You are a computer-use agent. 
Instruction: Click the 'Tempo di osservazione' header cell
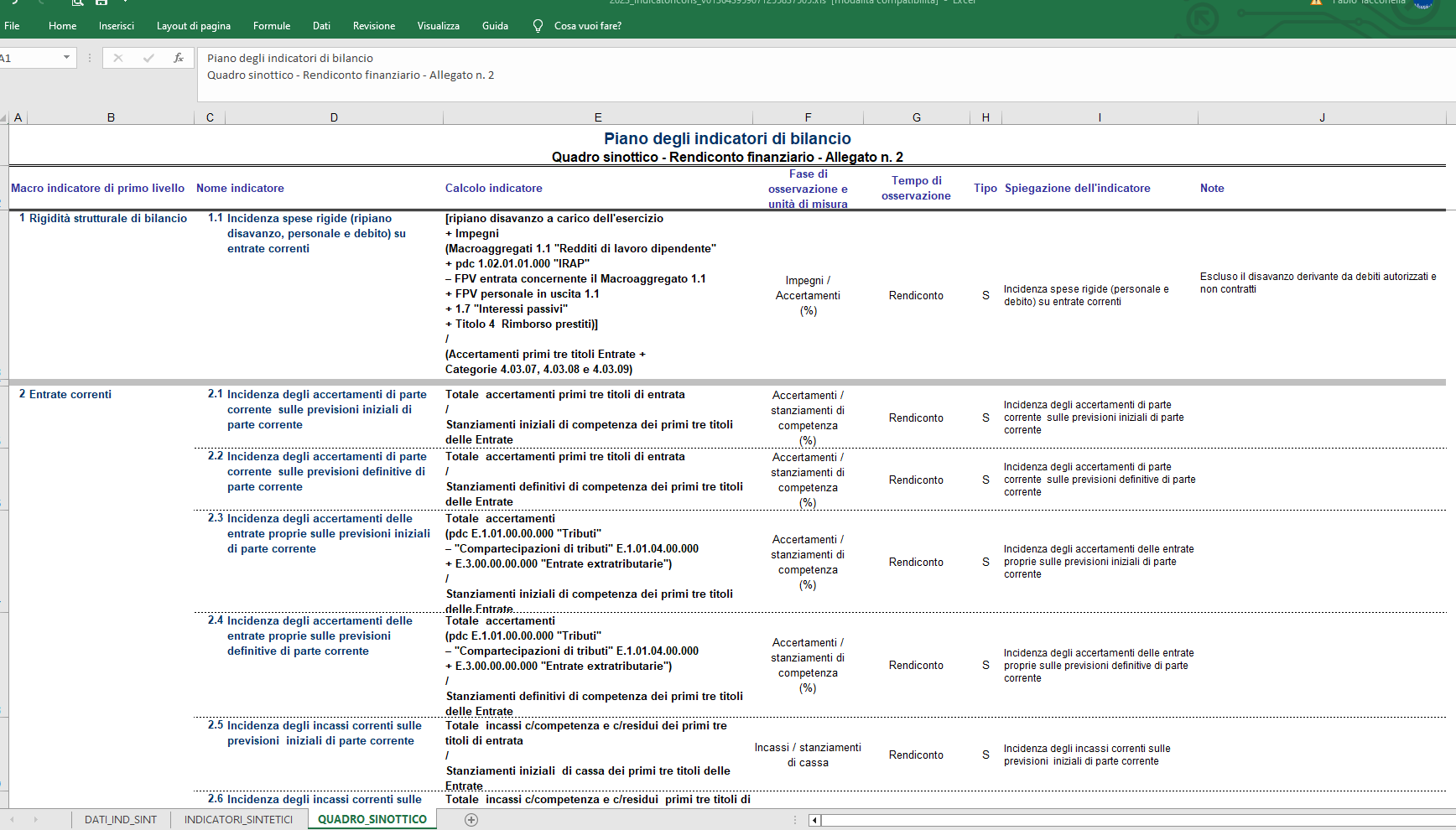[916, 188]
